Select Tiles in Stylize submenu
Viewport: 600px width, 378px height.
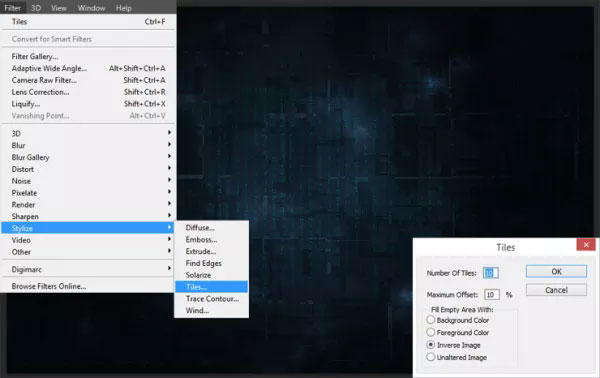(x=211, y=287)
